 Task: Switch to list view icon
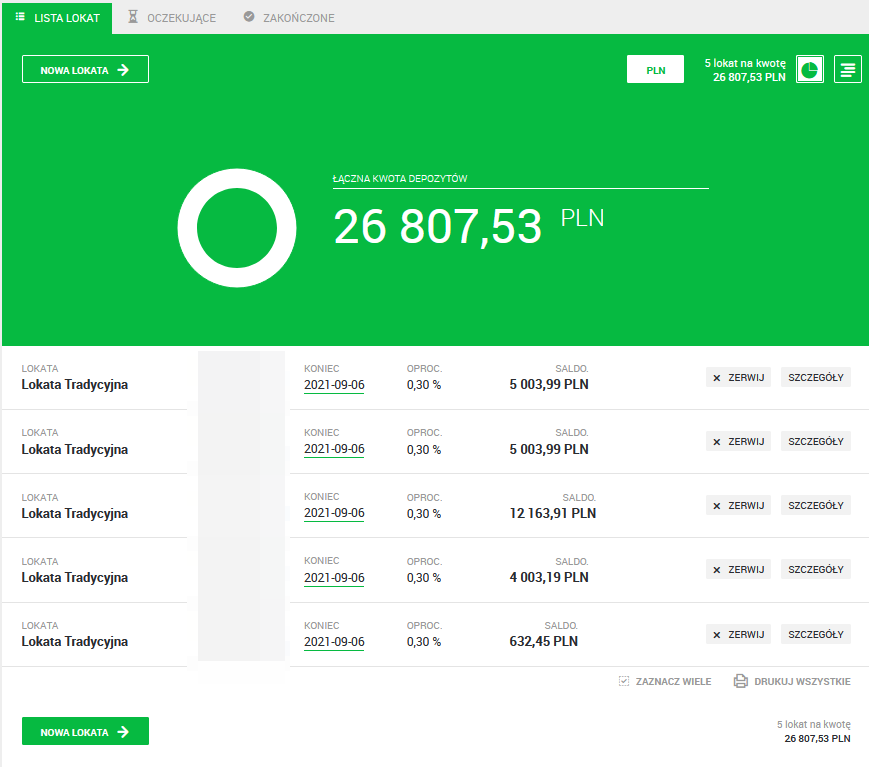(847, 69)
